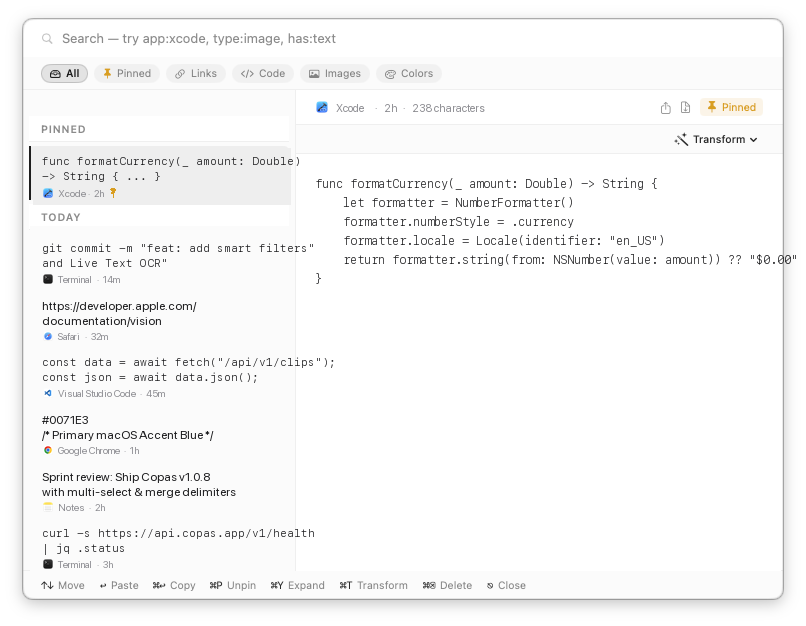Click Move in the bottom shortcut bar
Image resolution: width=806 pixels, height=626 pixels.
point(63,585)
